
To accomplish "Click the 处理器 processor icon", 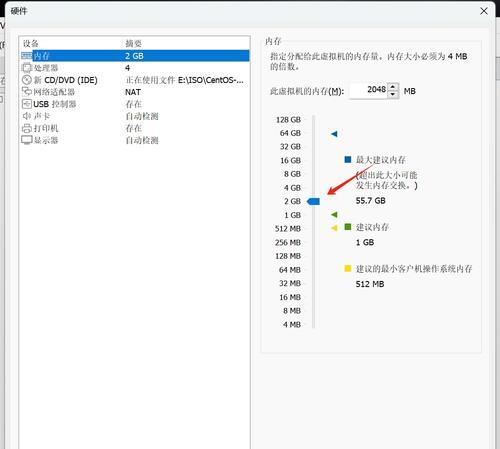I will [27, 68].
